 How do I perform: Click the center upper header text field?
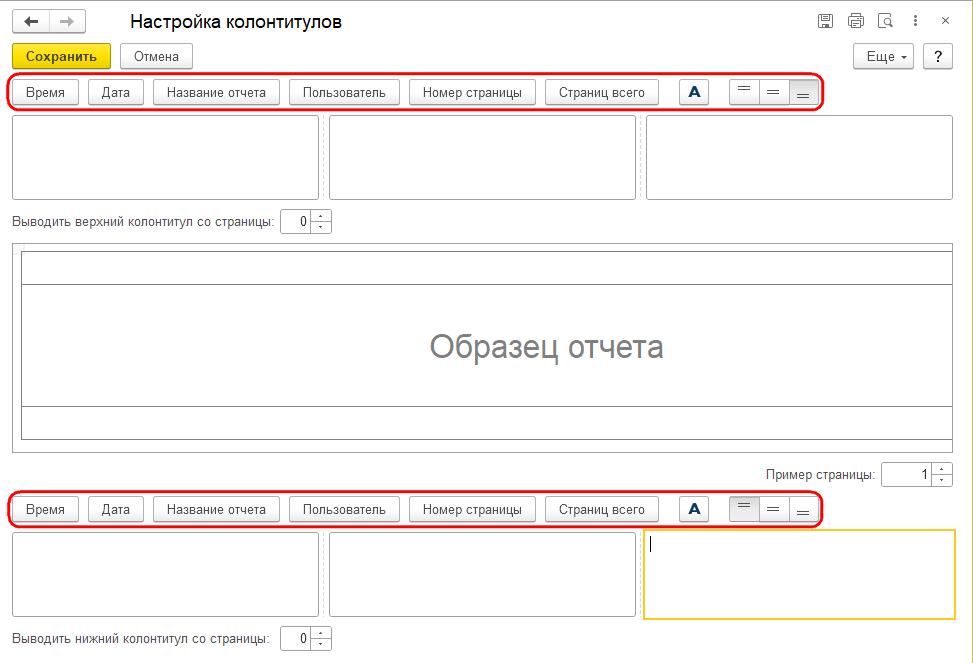(482, 158)
